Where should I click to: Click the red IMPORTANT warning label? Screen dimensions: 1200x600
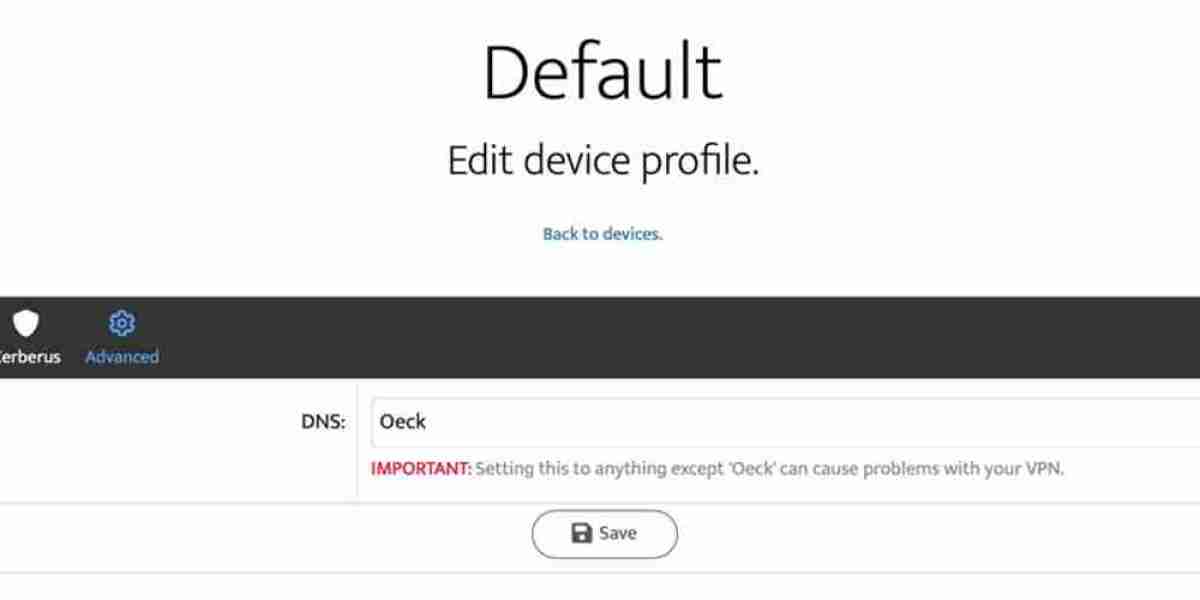tap(420, 468)
